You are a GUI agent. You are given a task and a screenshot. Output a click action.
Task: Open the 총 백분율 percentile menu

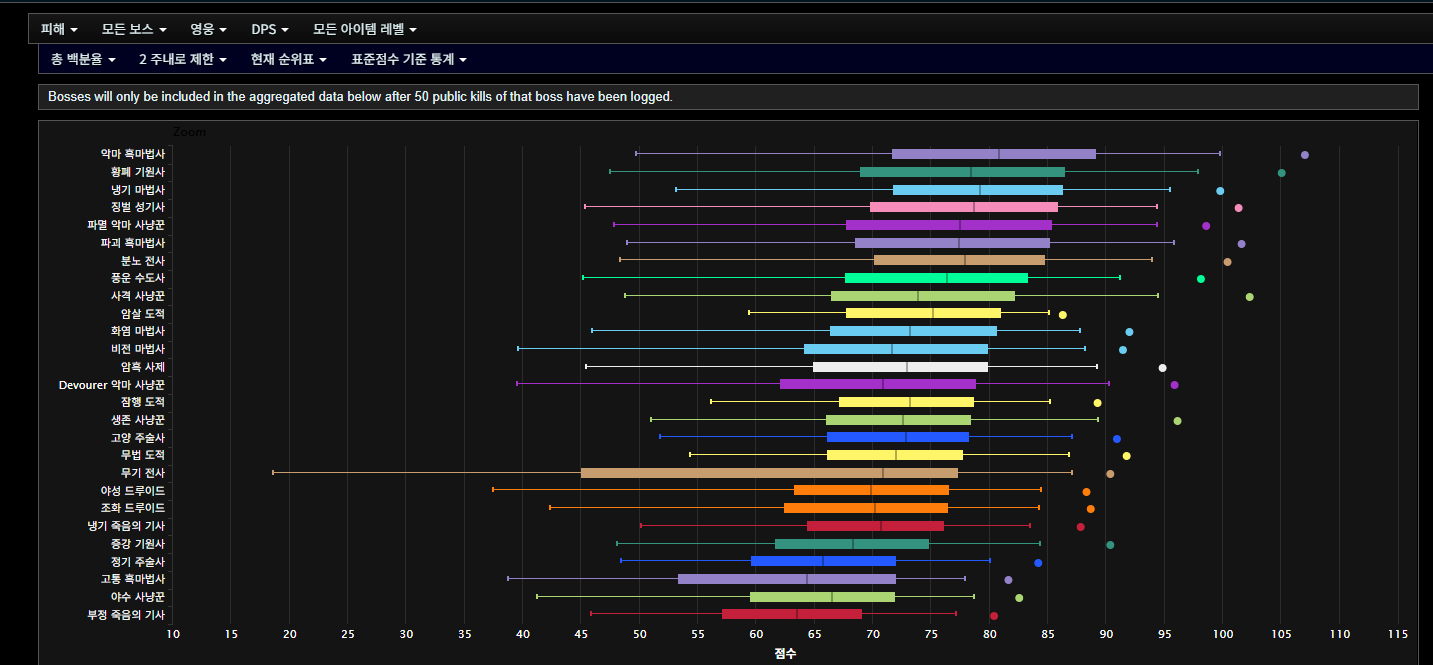(x=83, y=59)
